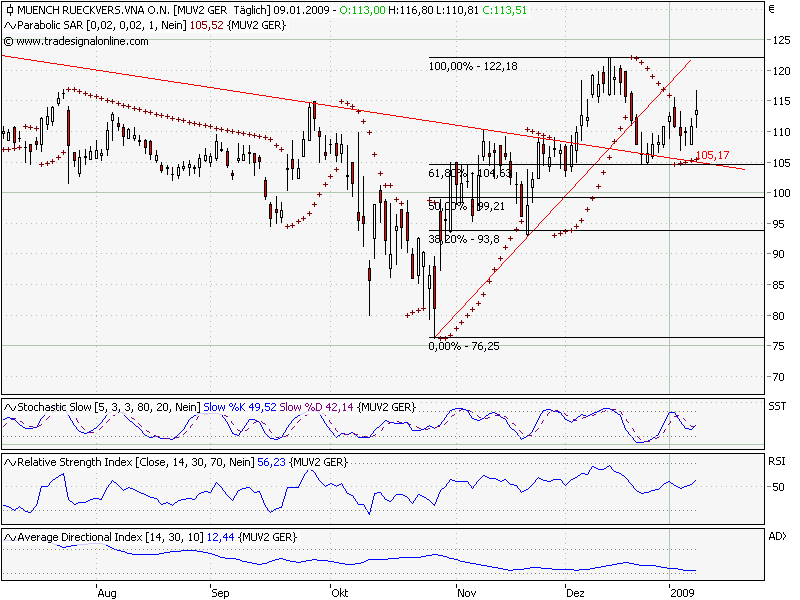Click the Fibonacci label 38,20% - 93,8
This screenshot has height=600, width=800.
[x=464, y=239]
